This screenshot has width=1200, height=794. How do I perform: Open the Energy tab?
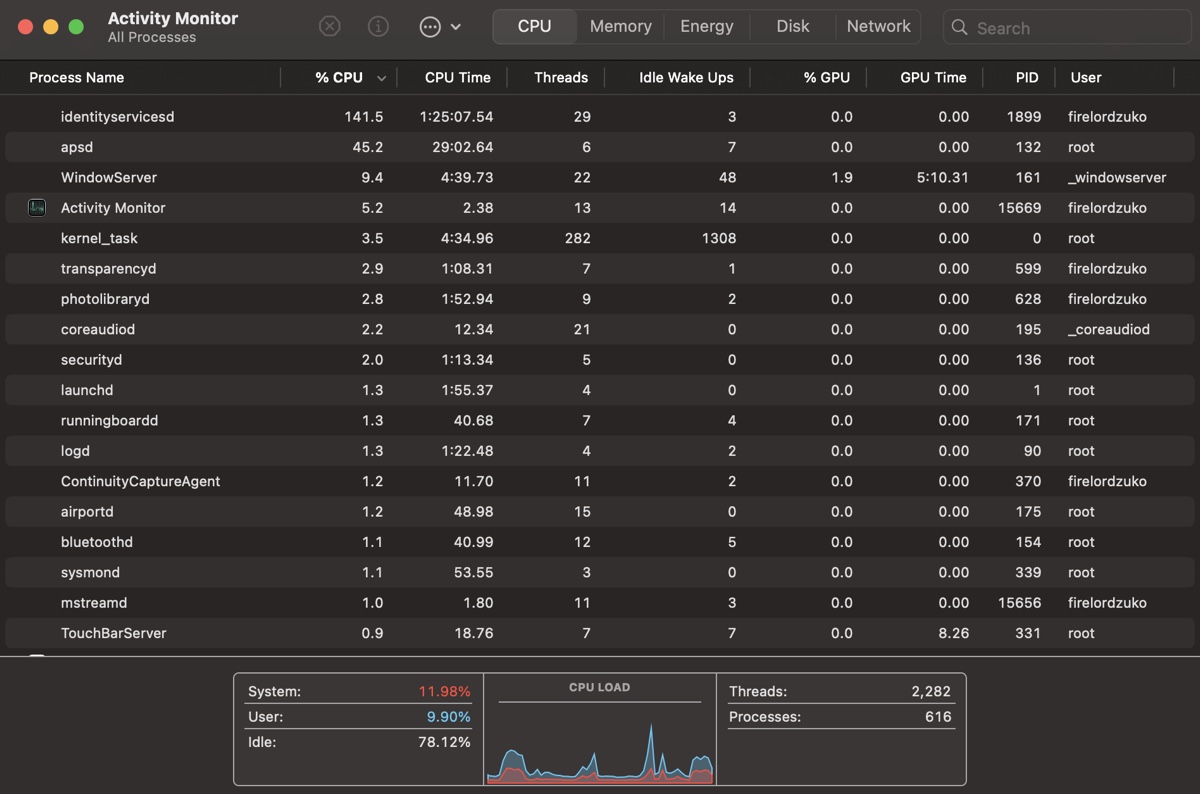(x=706, y=27)
